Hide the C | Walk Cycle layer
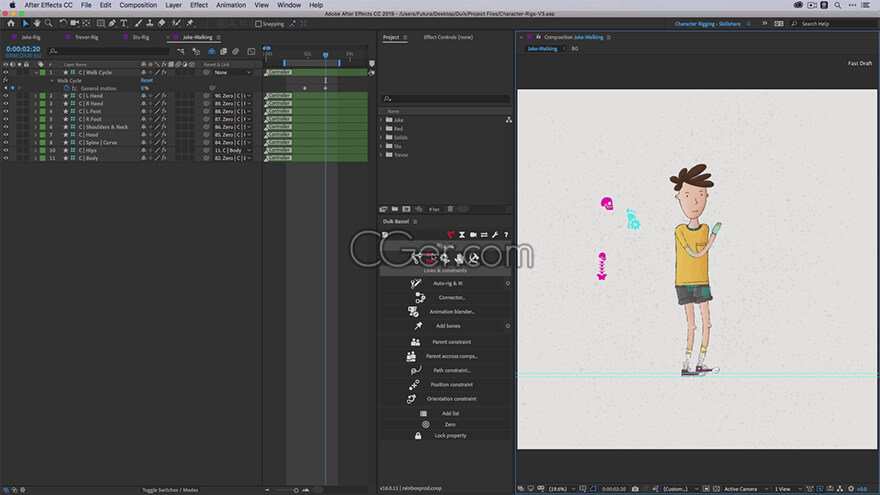This screenshot has width=880, height=495. pyautogui.click(x=6, y=72)
